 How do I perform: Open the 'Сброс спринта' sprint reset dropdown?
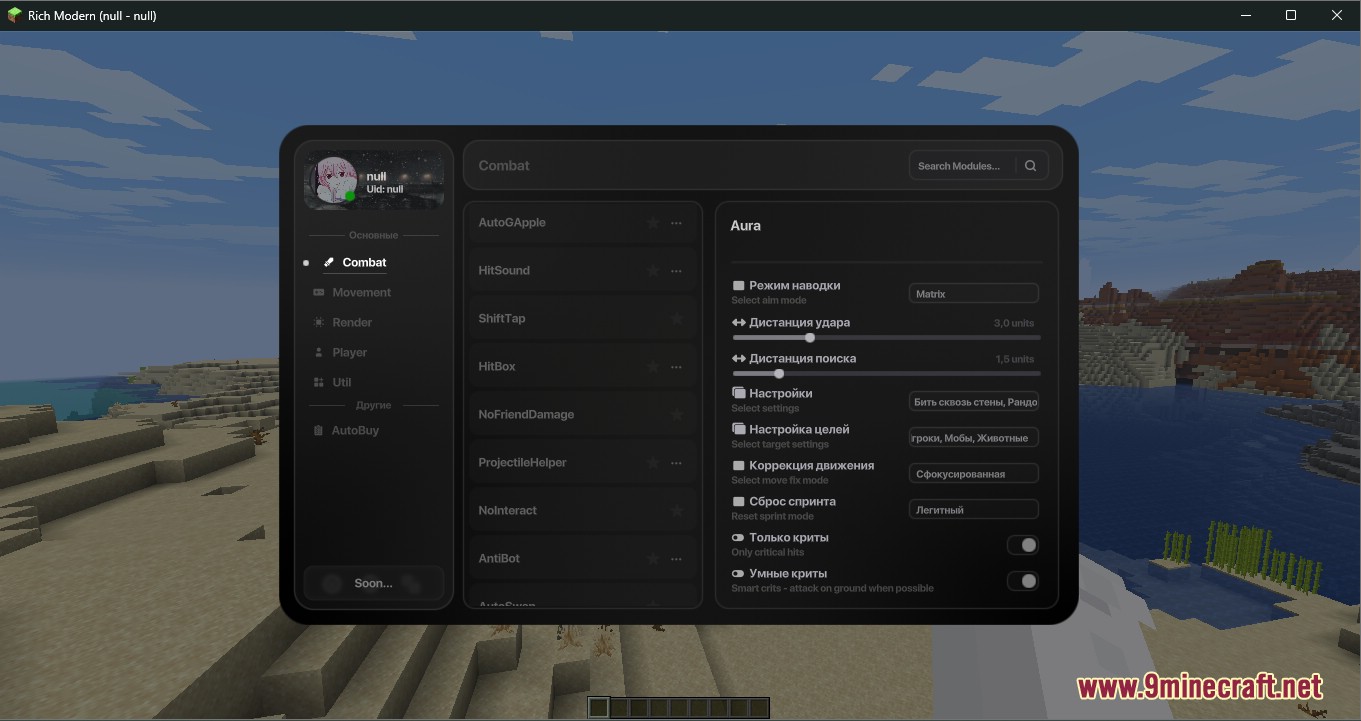[x=973, y=510]
